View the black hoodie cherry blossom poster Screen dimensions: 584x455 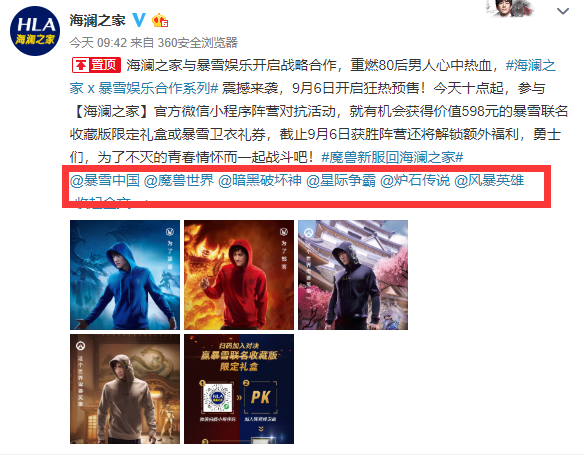pos(353,275)
